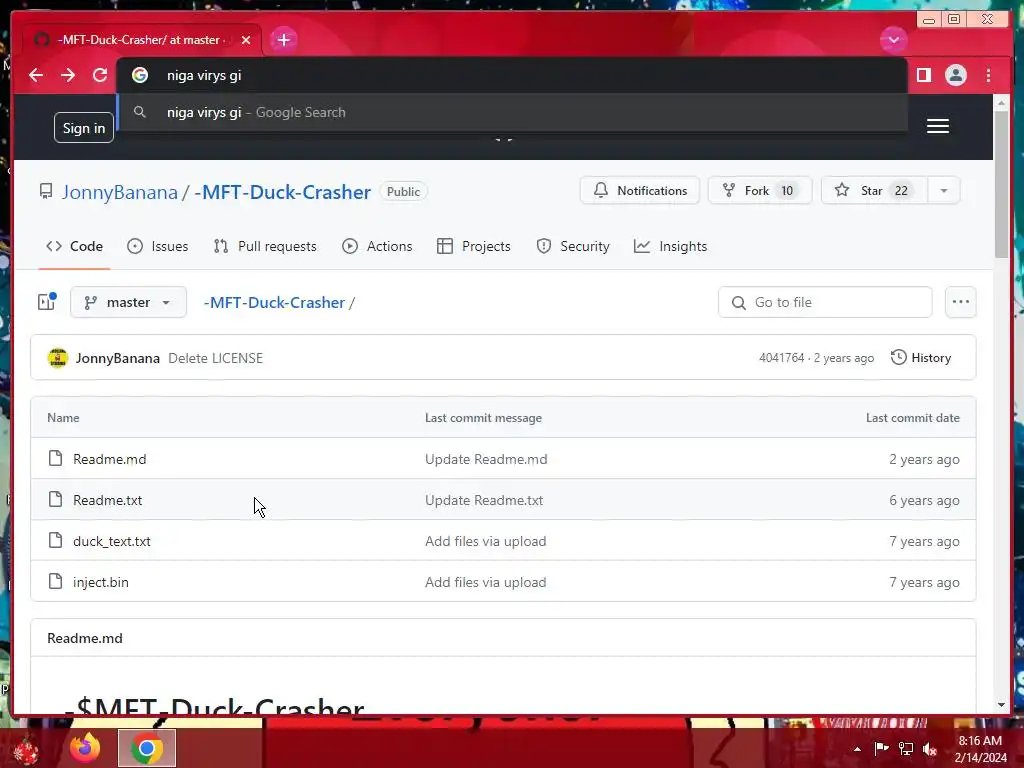
Task: Switch to the Projects tab
Action: coord(474,246)
